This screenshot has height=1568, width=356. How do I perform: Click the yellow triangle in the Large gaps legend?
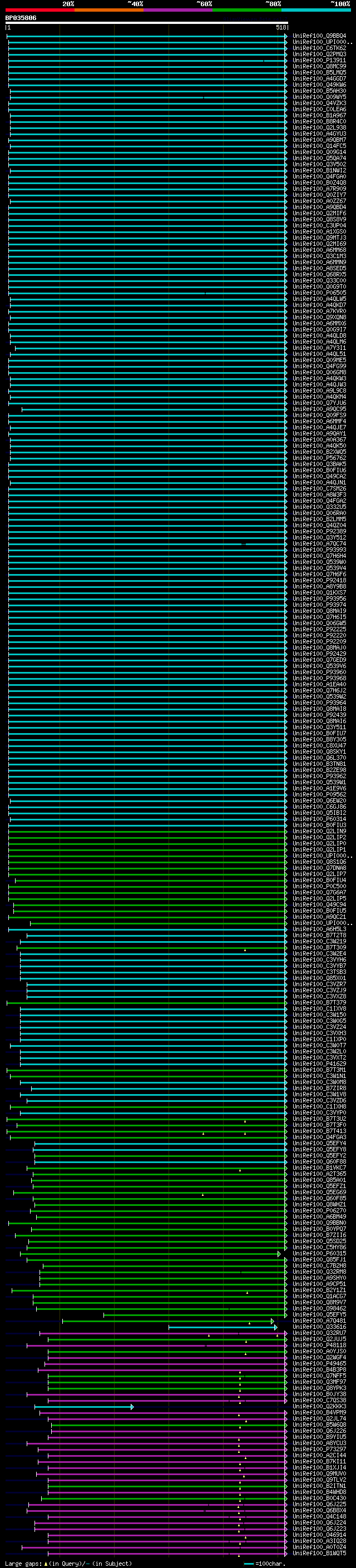[46, 1563]
